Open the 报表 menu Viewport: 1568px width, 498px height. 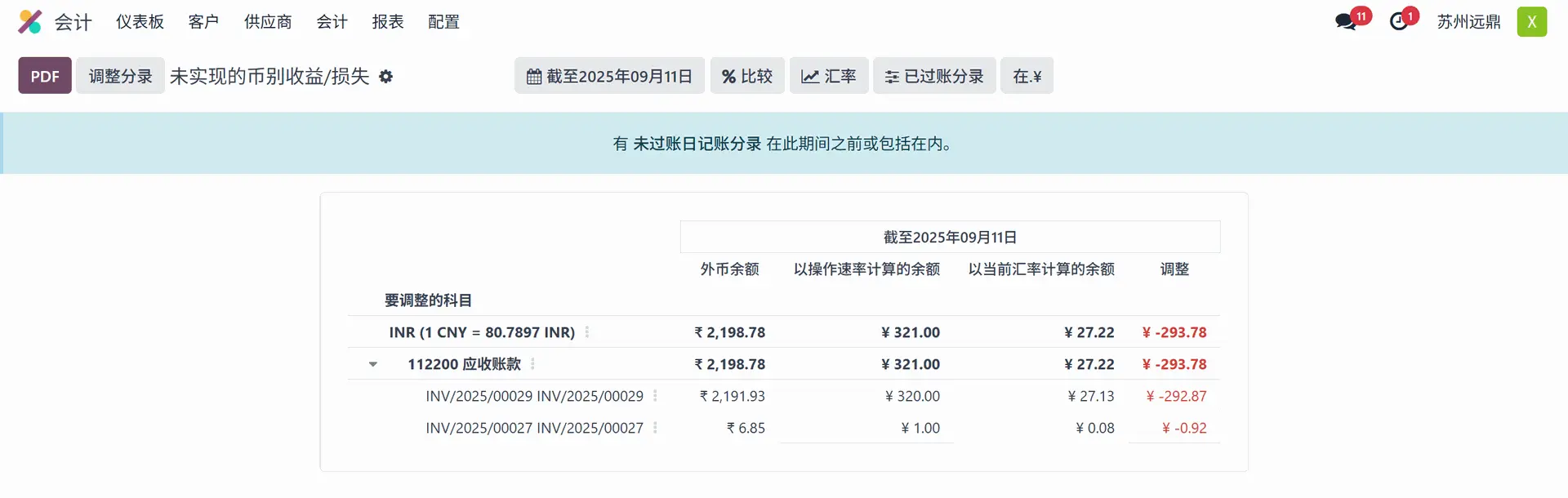pos(388,22)
